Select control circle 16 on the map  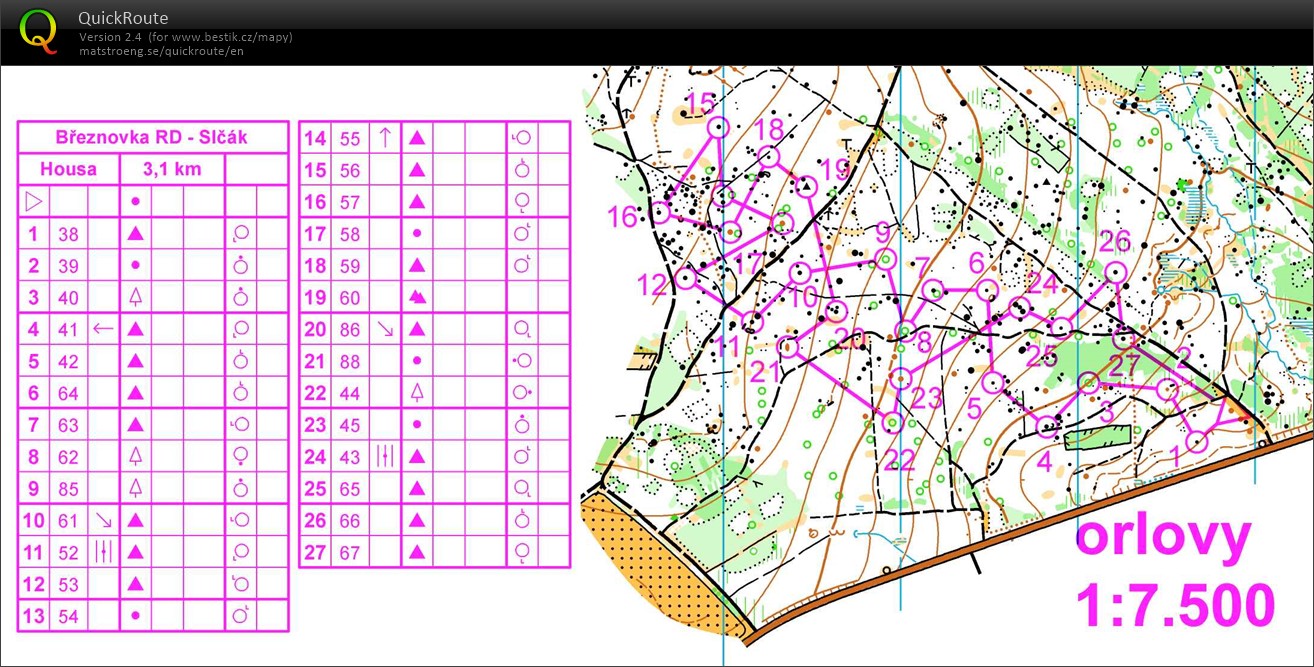[x=660, y=212]
